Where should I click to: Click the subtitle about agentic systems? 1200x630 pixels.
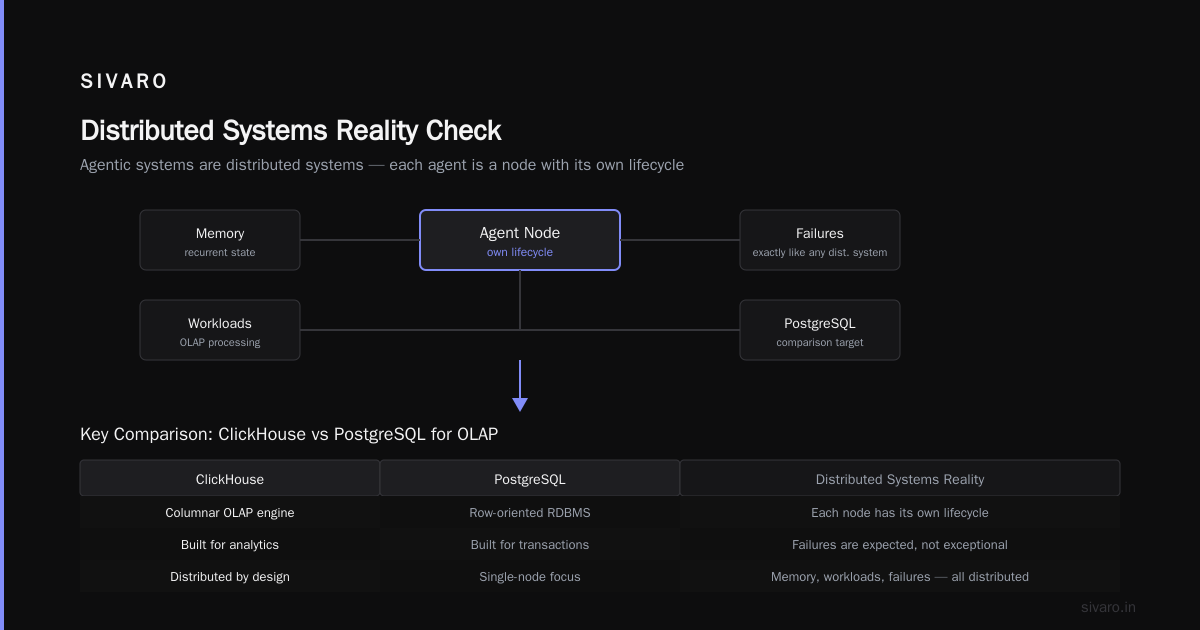[382, 165]
